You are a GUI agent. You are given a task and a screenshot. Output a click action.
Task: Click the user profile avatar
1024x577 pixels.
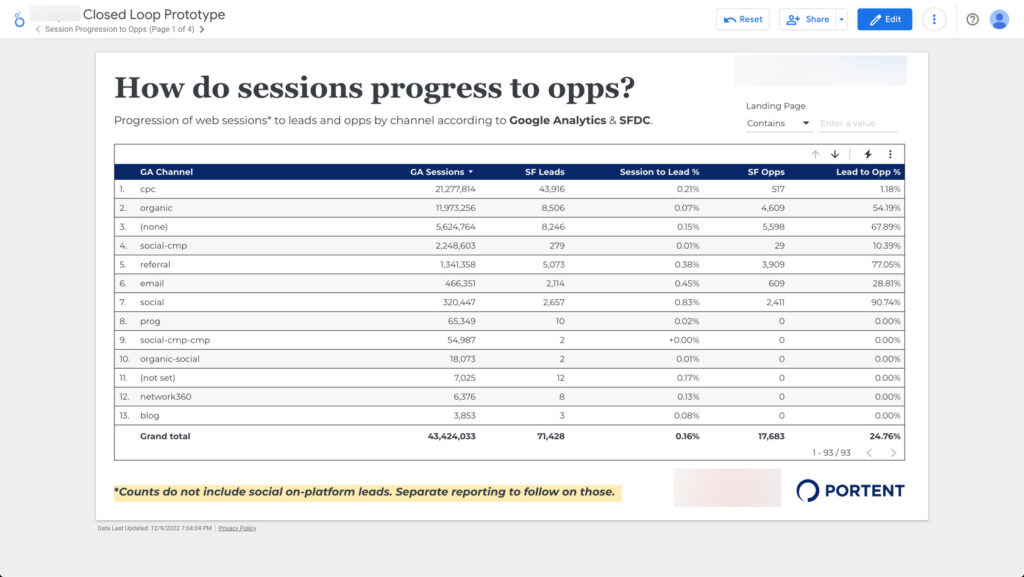(x=999, y=18)
